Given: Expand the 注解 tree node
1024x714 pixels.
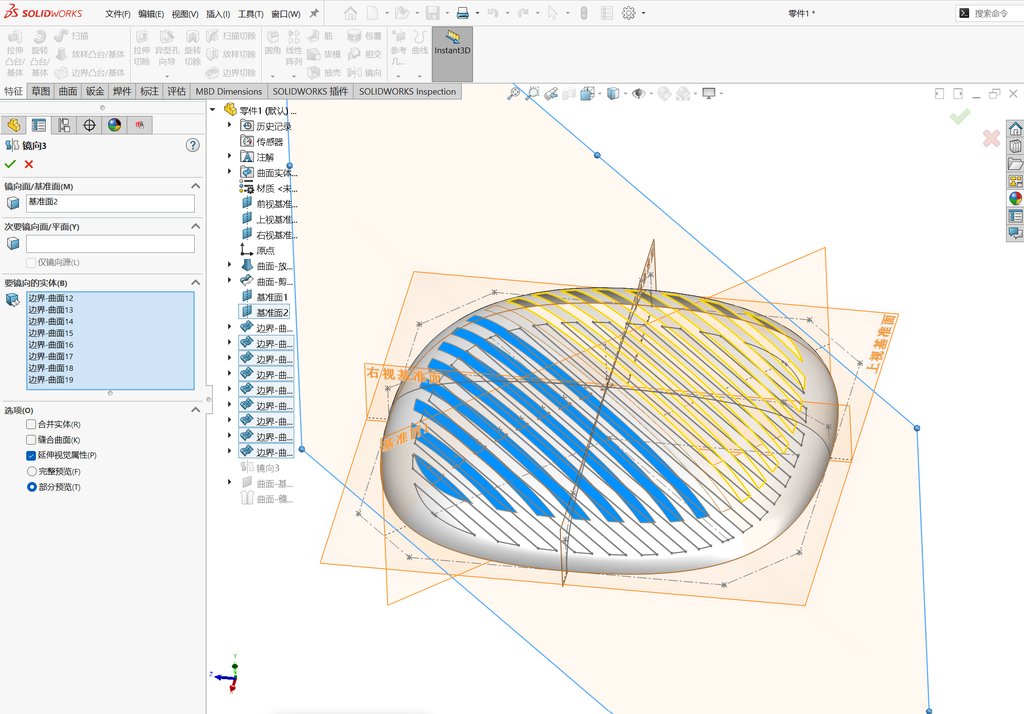Looking at the screenshot, I should point(229,155).
